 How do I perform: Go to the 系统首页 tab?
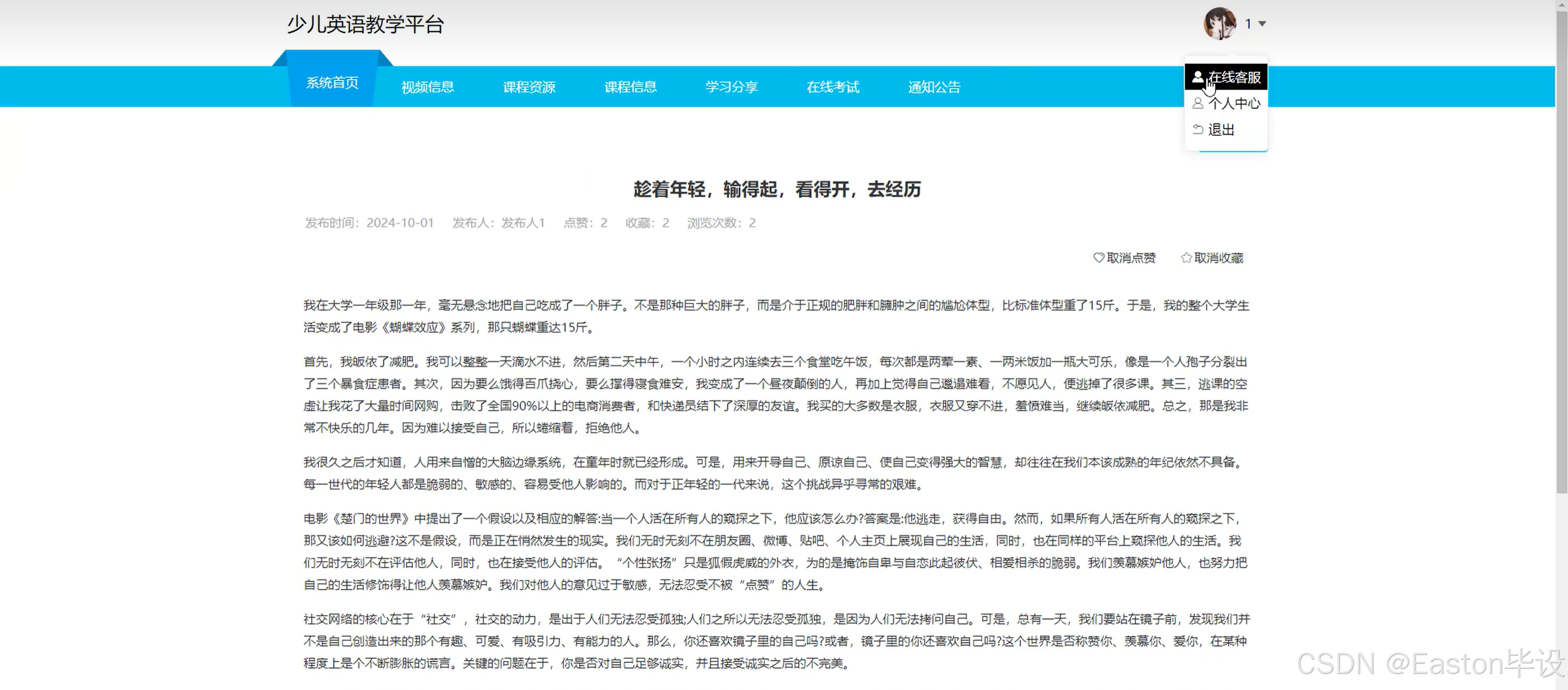pos(332,82)
